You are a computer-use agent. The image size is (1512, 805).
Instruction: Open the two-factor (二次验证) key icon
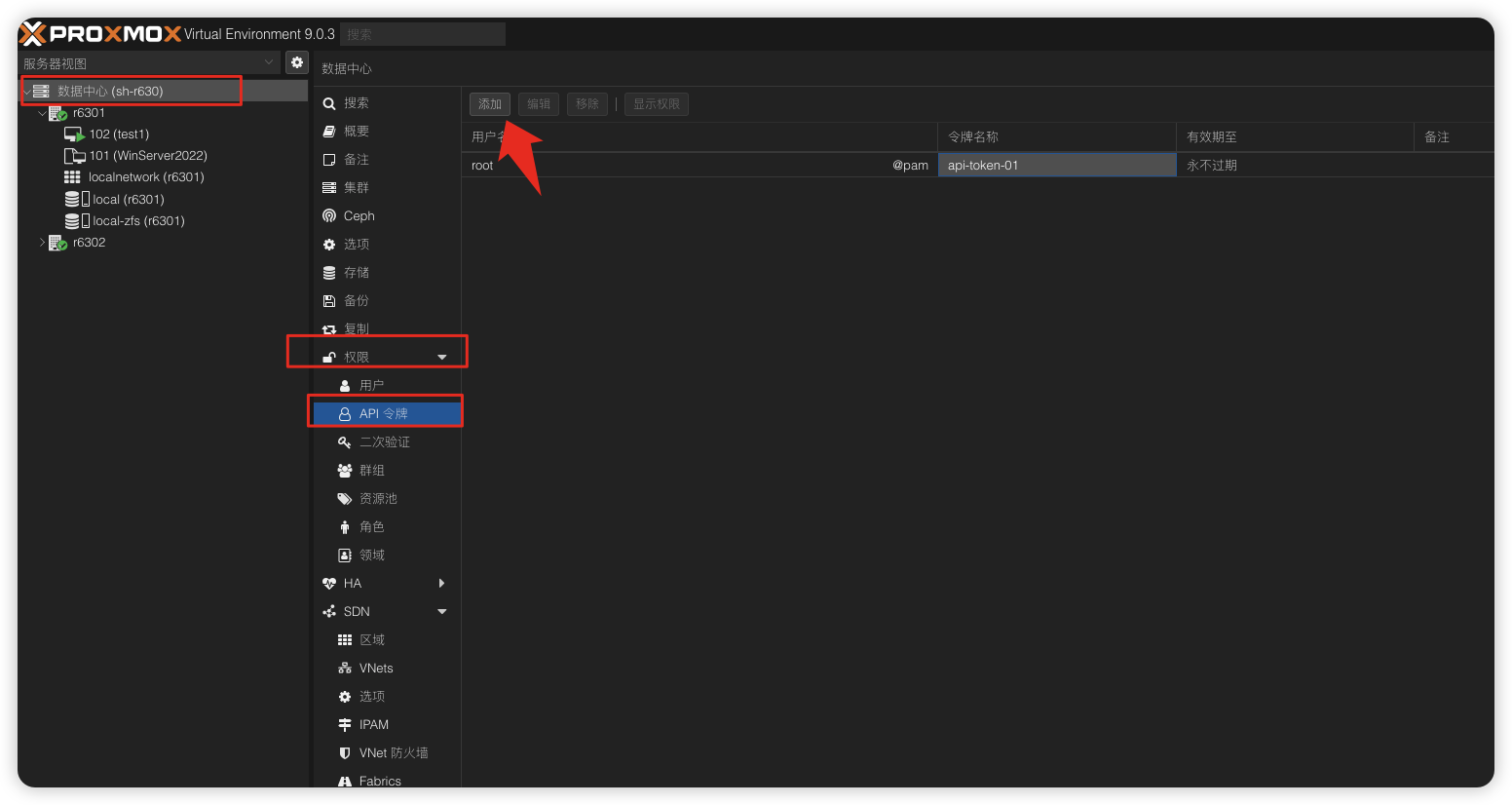click(x=344, y=442)
